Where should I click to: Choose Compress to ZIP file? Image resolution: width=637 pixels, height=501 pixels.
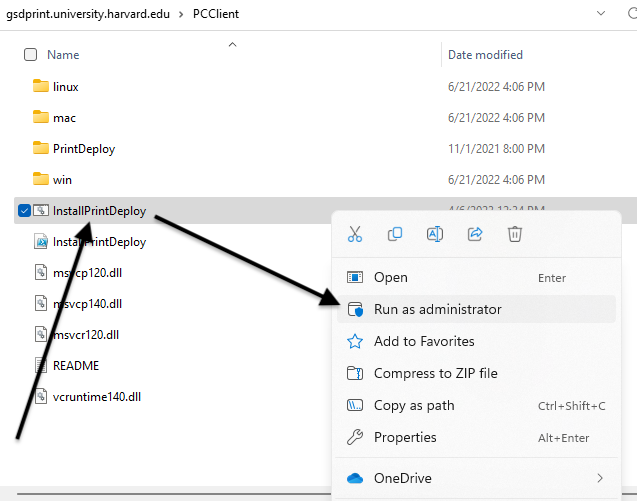click(435, 373)
